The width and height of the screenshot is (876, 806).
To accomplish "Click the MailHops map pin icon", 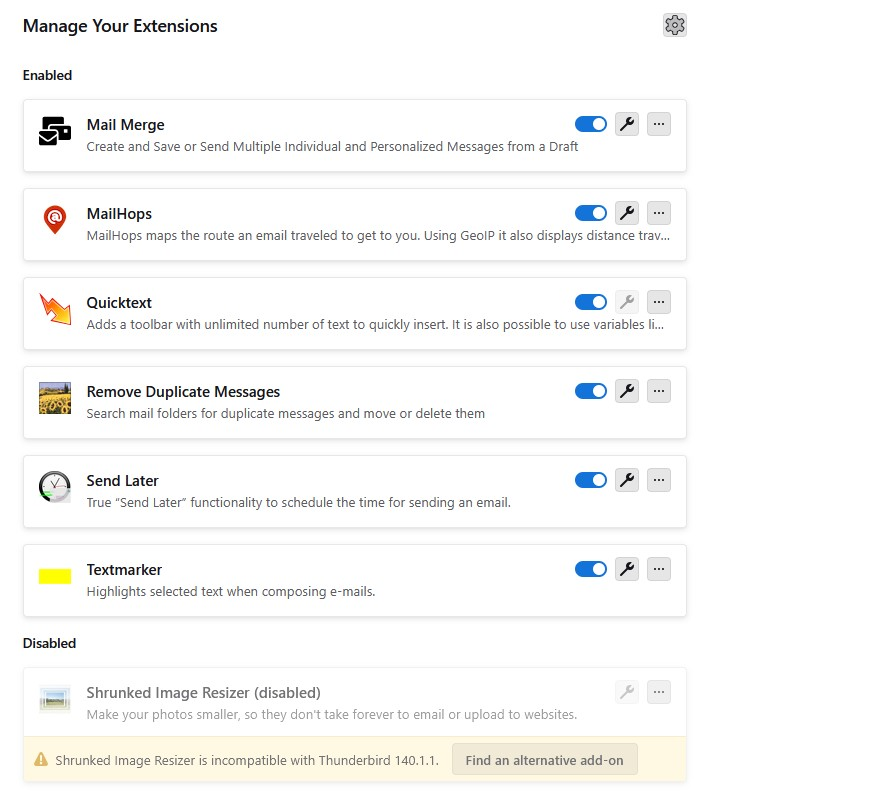I will (55, 219).
